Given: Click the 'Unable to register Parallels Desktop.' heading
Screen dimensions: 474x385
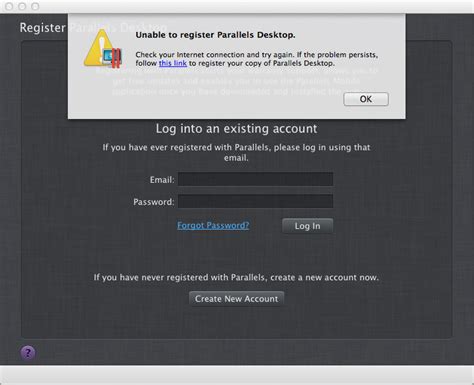Looking at the screenshot, I should point(215,35).
